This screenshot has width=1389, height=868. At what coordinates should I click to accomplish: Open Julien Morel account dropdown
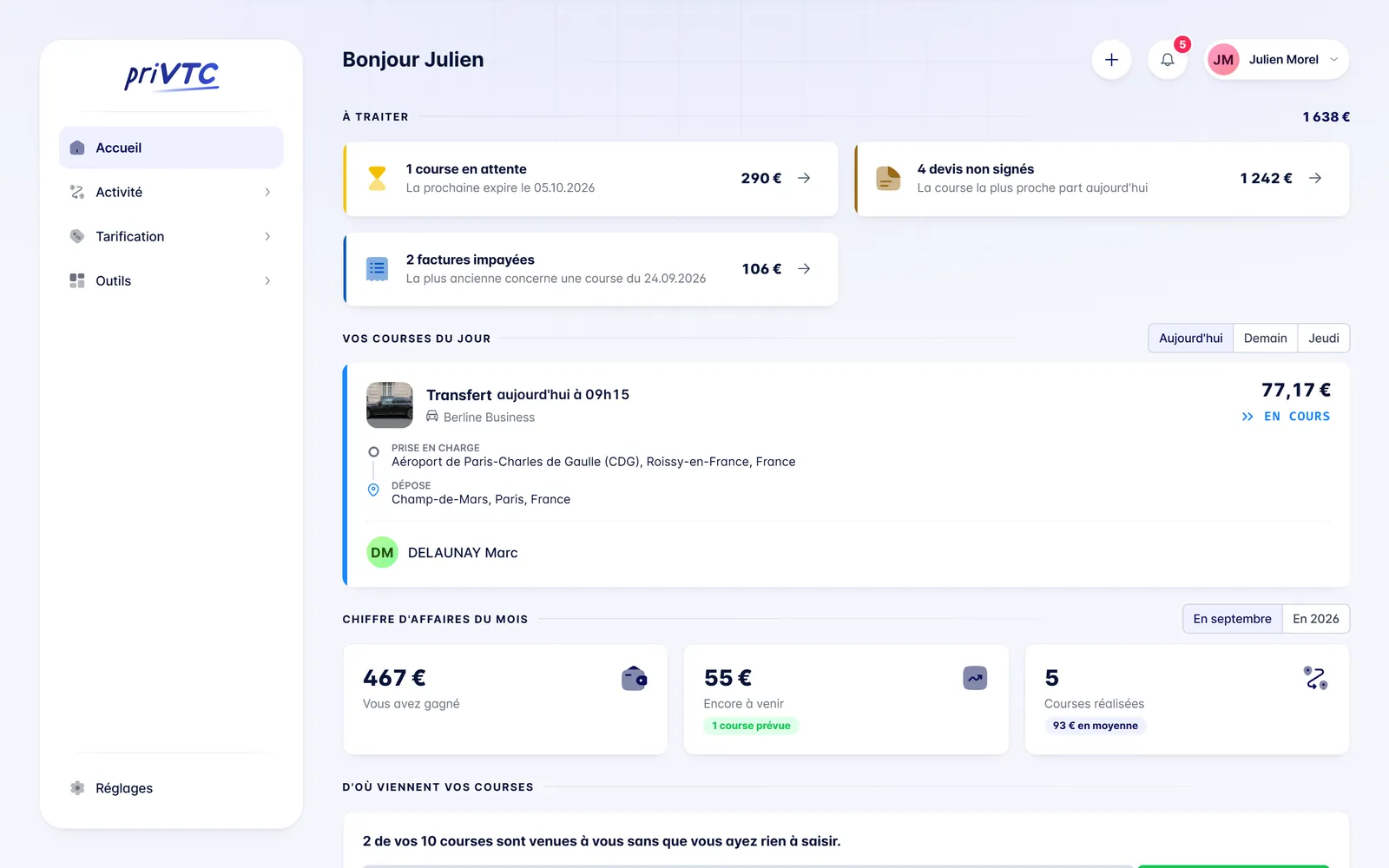pyautogui.click(x=1277, y=60)
